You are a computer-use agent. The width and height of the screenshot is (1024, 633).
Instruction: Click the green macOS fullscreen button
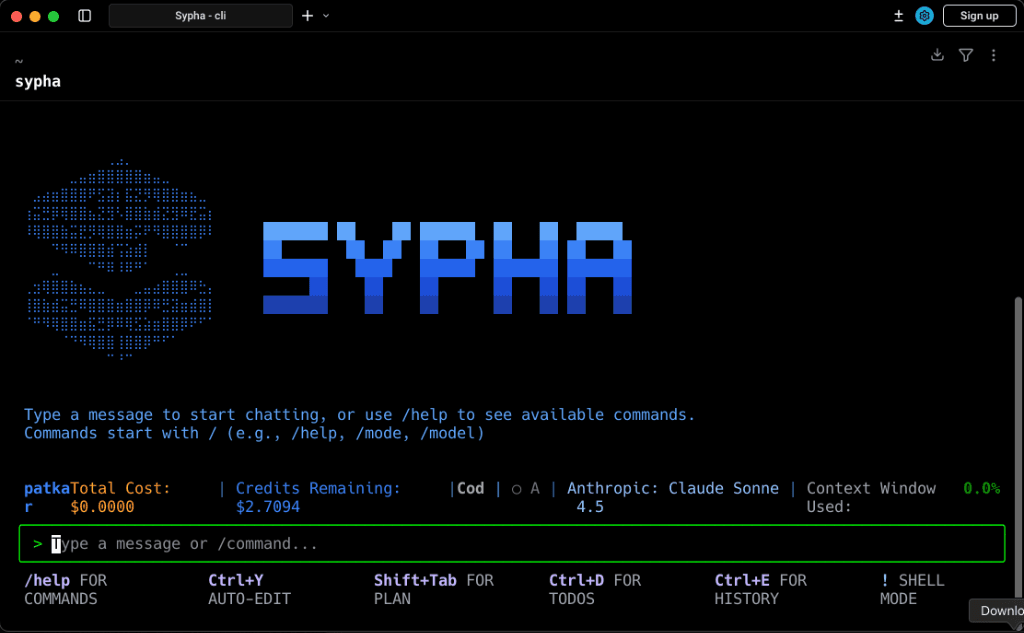tap(54, 16)
